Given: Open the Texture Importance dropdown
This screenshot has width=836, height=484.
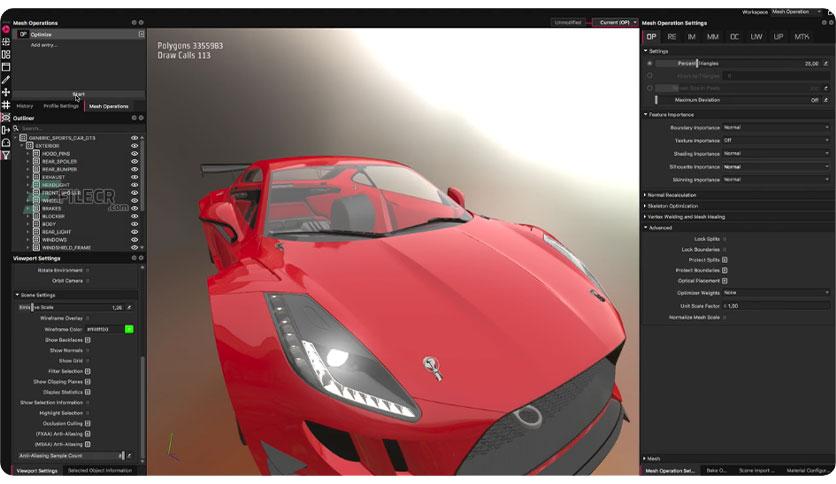Looking at the screenshot, I should point(776,141).
